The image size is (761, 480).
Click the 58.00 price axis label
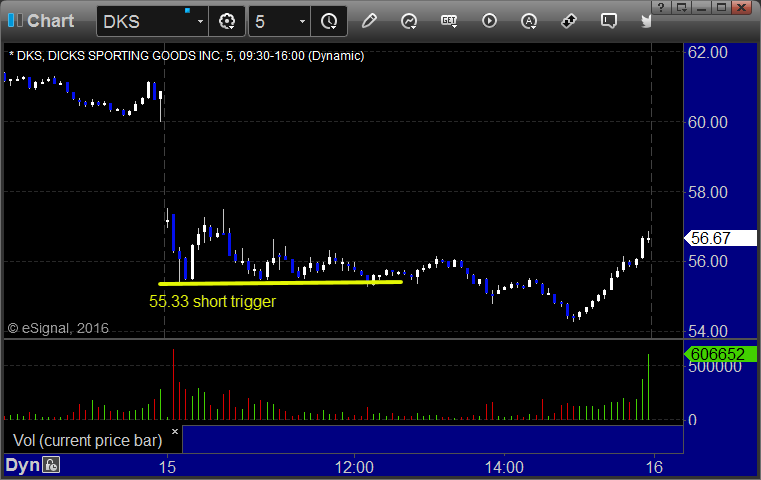click(x=708, y=192)
